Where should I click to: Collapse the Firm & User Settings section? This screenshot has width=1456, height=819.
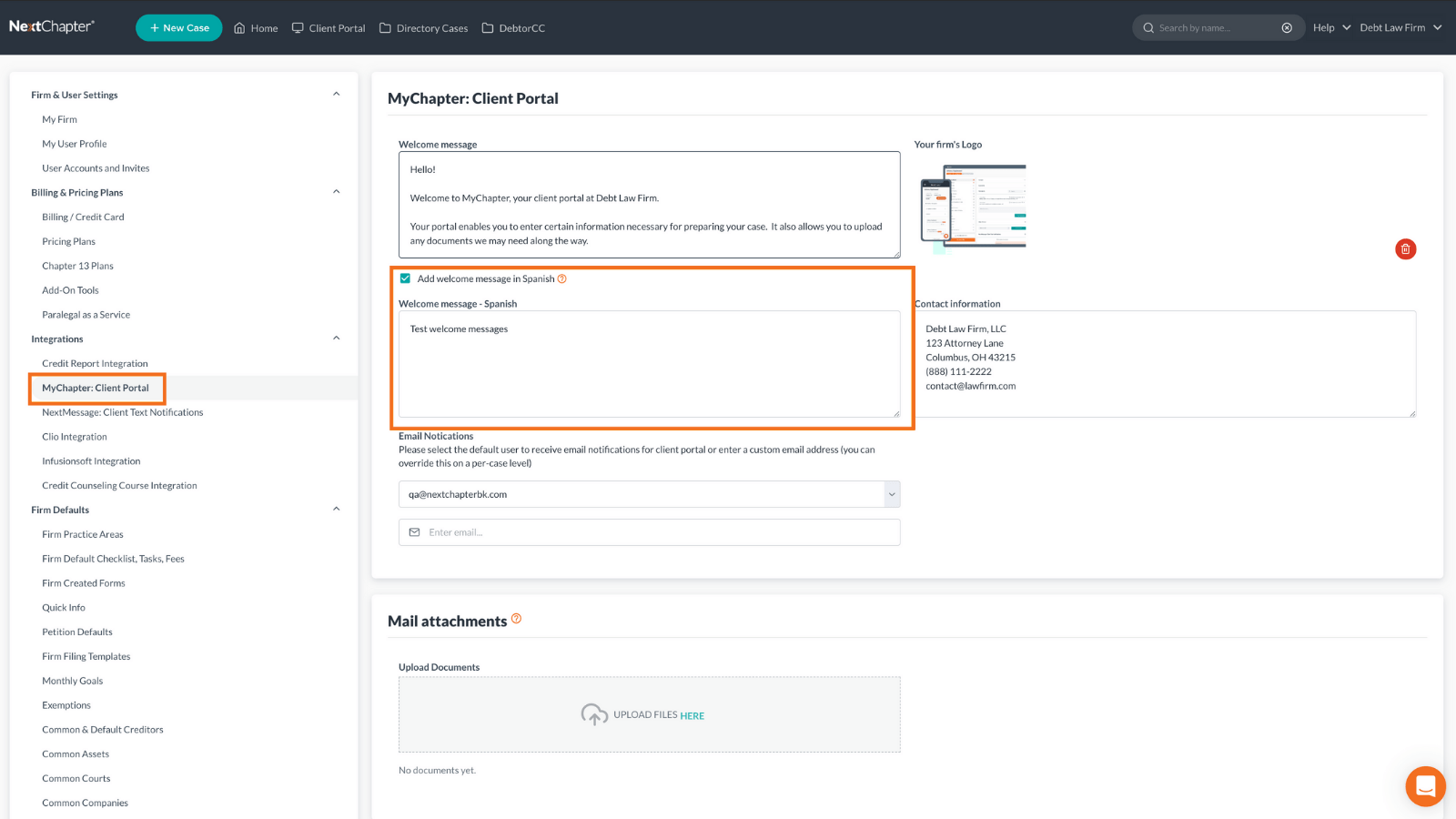(x=336, y=94)
